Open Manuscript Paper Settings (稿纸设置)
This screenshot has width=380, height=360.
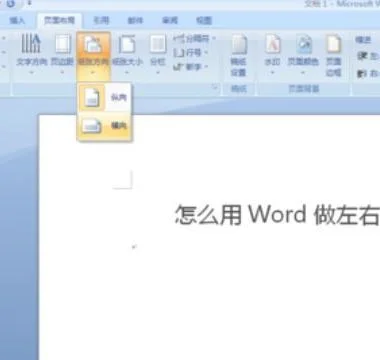239,55
